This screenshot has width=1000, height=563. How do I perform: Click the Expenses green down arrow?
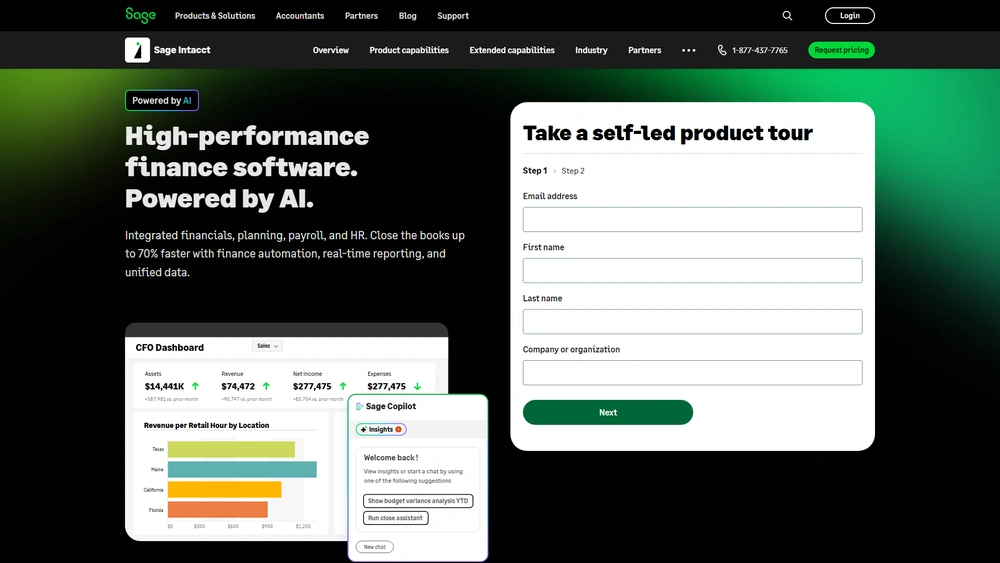click(417, 386)
